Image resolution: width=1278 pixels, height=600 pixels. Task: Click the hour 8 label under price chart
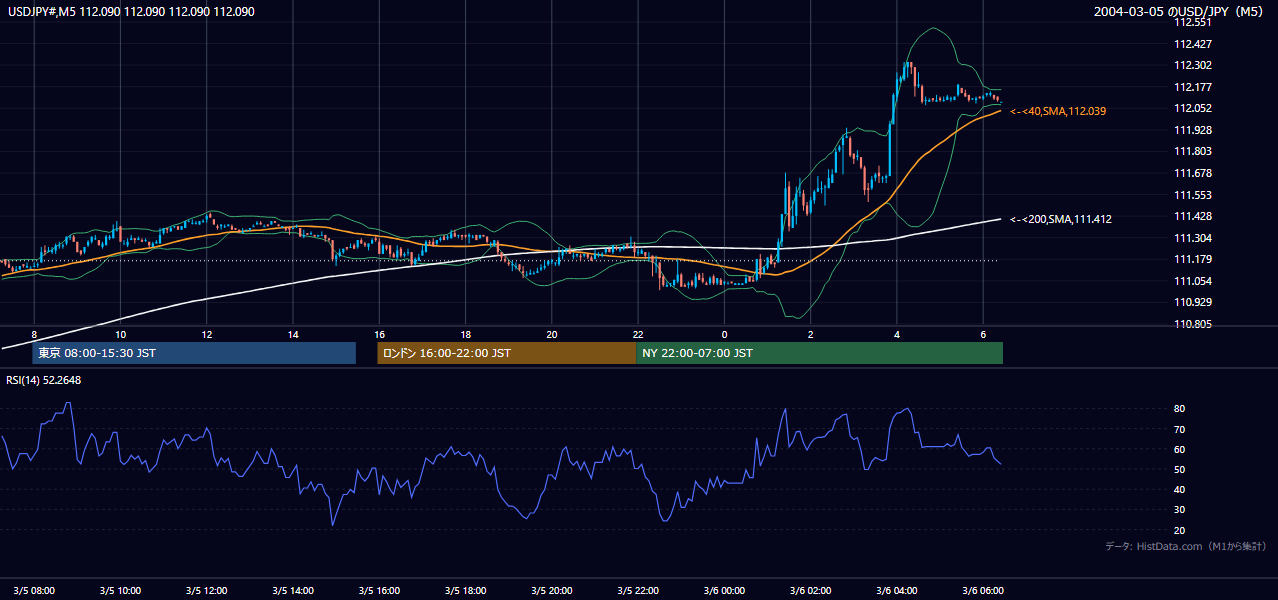(x=34, y=334)
